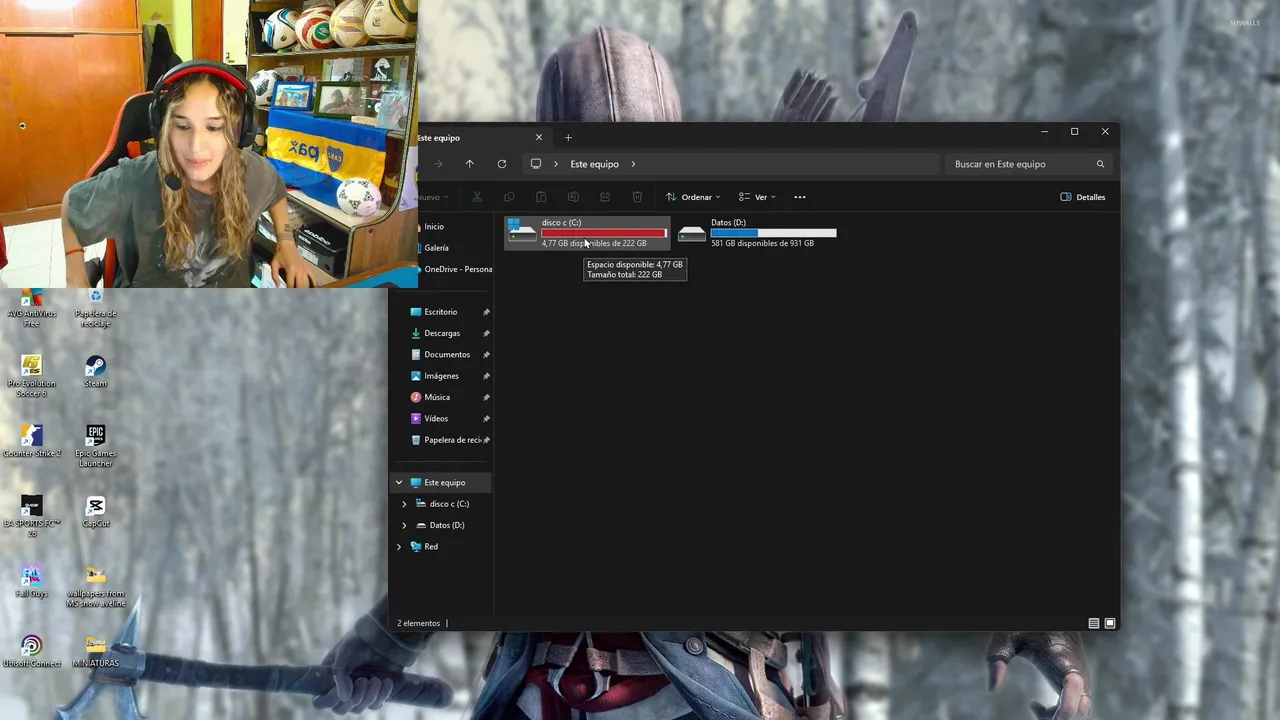Select the wallpapers from MS snow folder
The width and height of the screenshot is (1280, 720).
point(95,586)
